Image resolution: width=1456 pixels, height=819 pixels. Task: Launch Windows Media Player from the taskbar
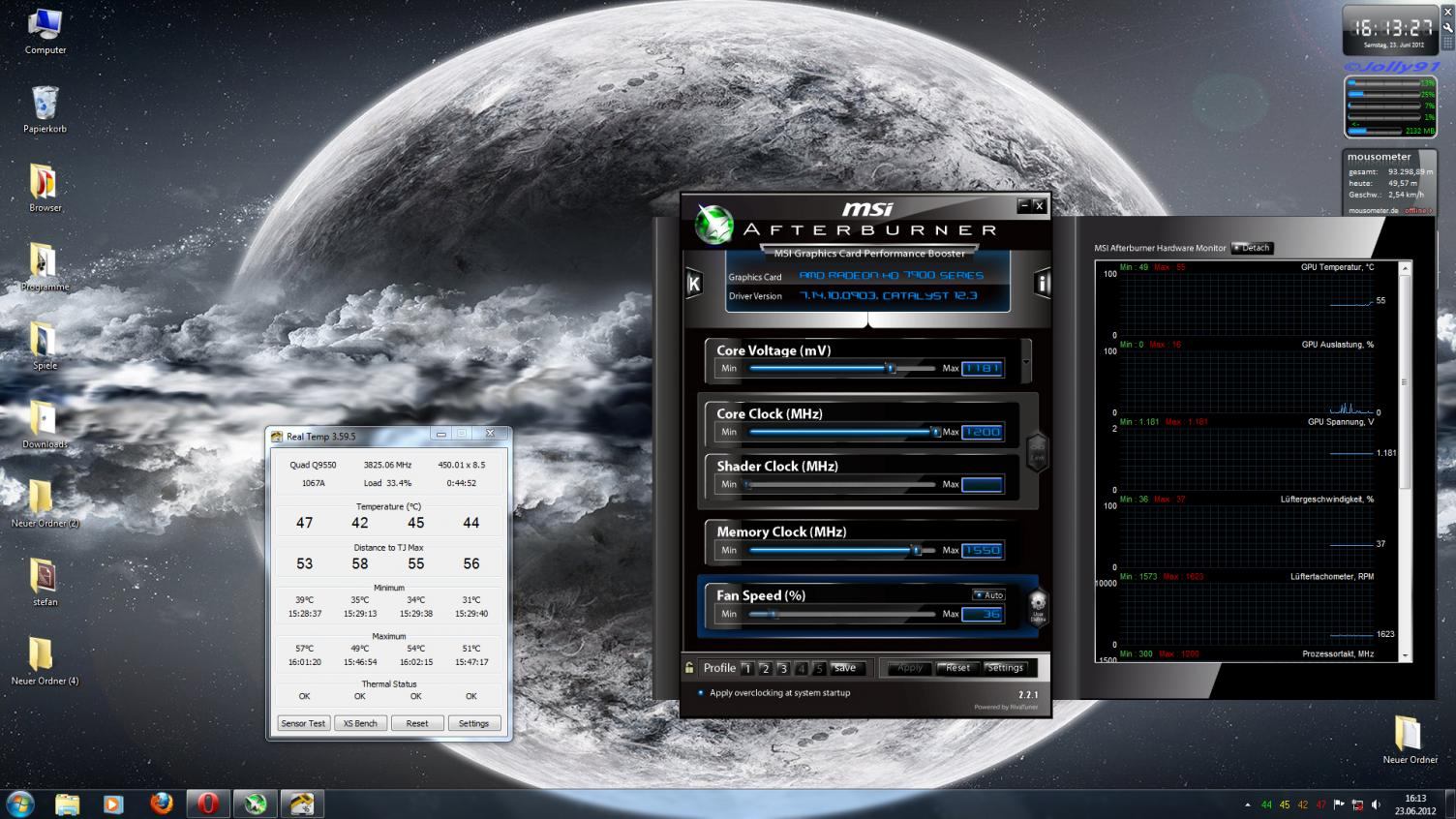coord(113,804)
